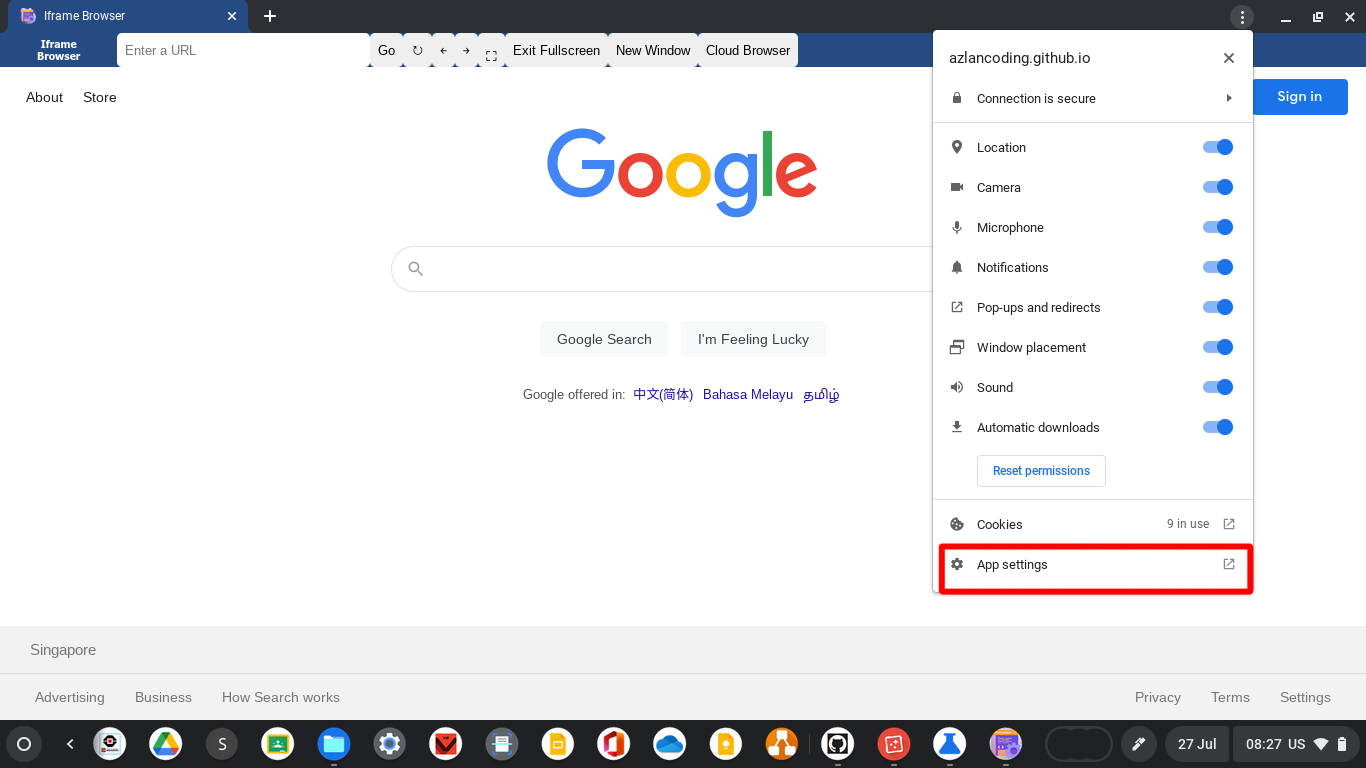Mute site with the Sound switch

click(1218, 387)
